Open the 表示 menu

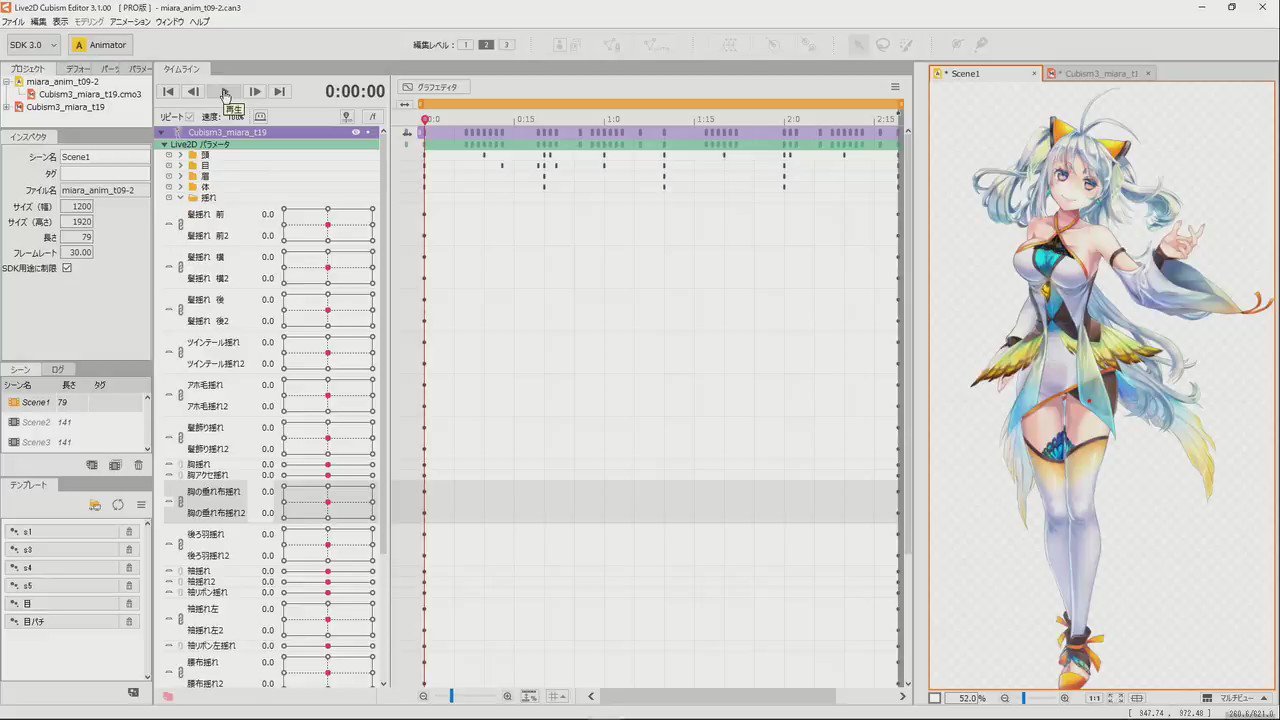click(x=61, y=22)
